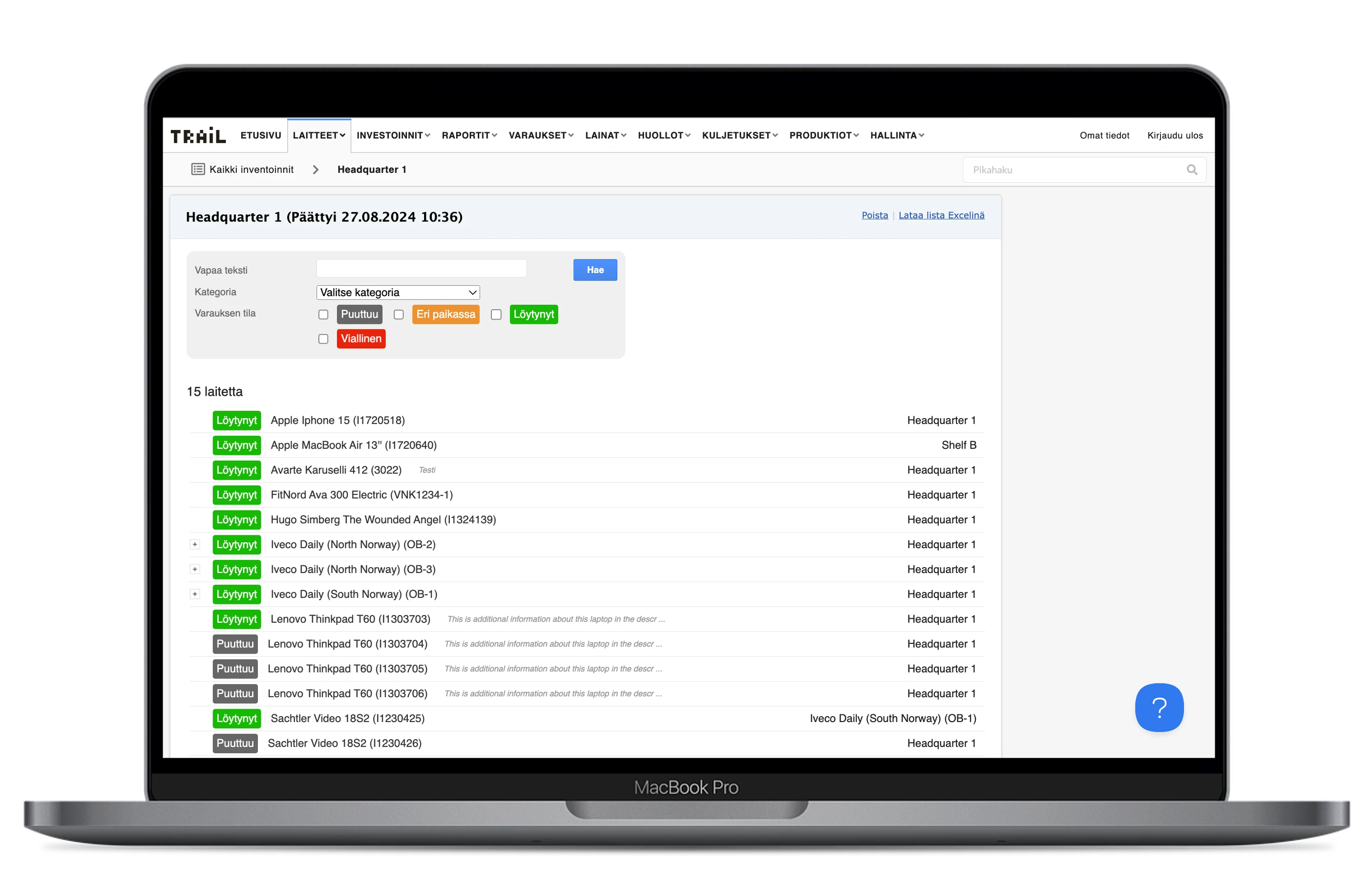
Task: Click Lenovo Thinkpad T60 (I1303704)
Action: coord(347,644)
